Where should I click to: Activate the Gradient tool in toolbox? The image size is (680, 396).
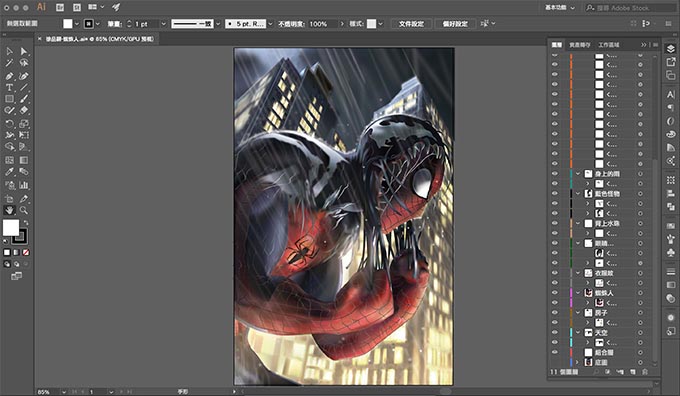click(x=24, y=160)
